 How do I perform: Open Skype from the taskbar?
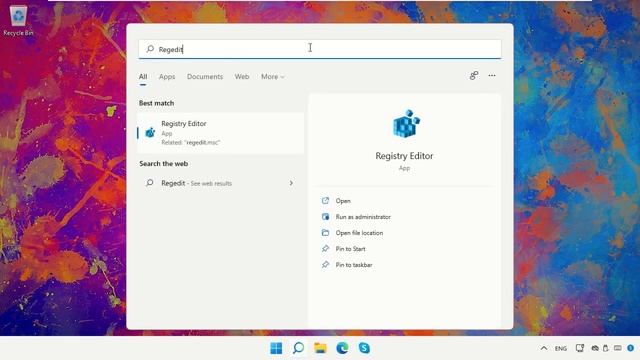coord(364,348)
